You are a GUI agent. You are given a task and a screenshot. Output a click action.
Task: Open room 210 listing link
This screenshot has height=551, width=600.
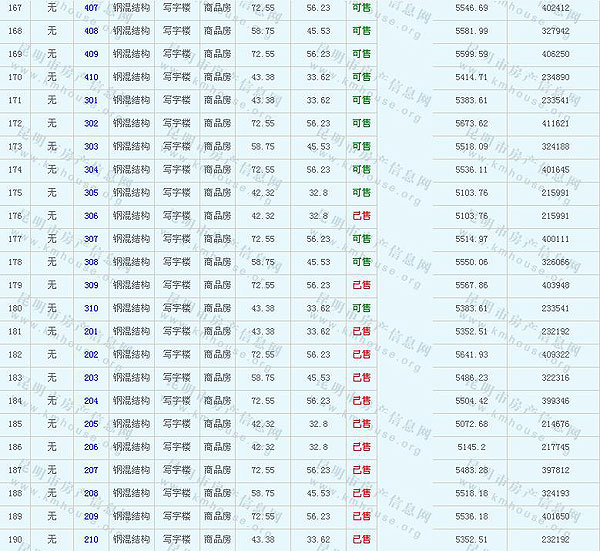(91, 540)
